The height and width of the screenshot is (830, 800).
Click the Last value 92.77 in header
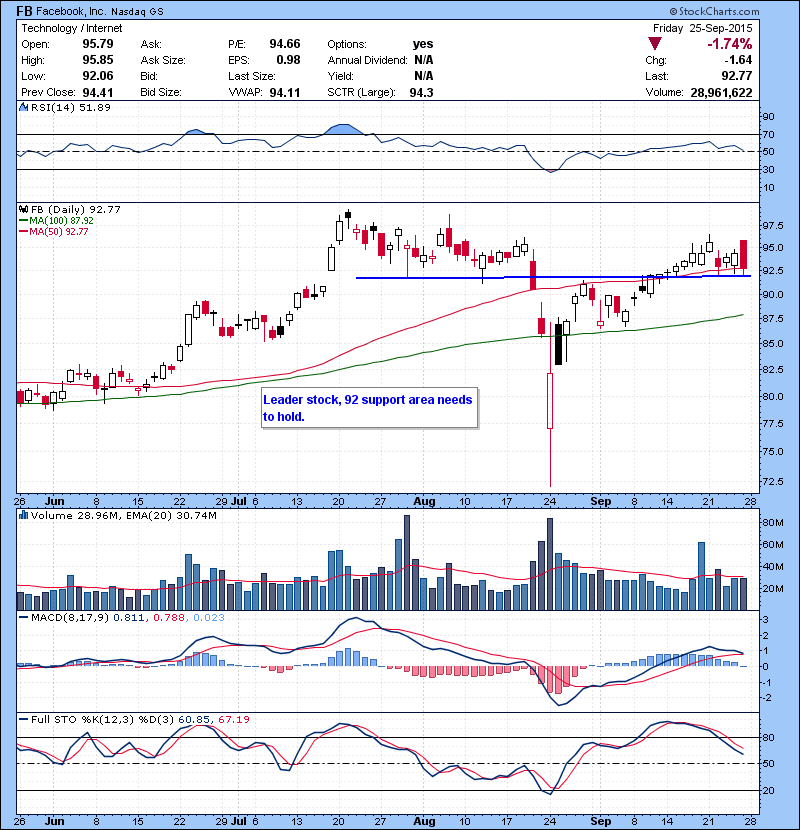coord(736,76)
